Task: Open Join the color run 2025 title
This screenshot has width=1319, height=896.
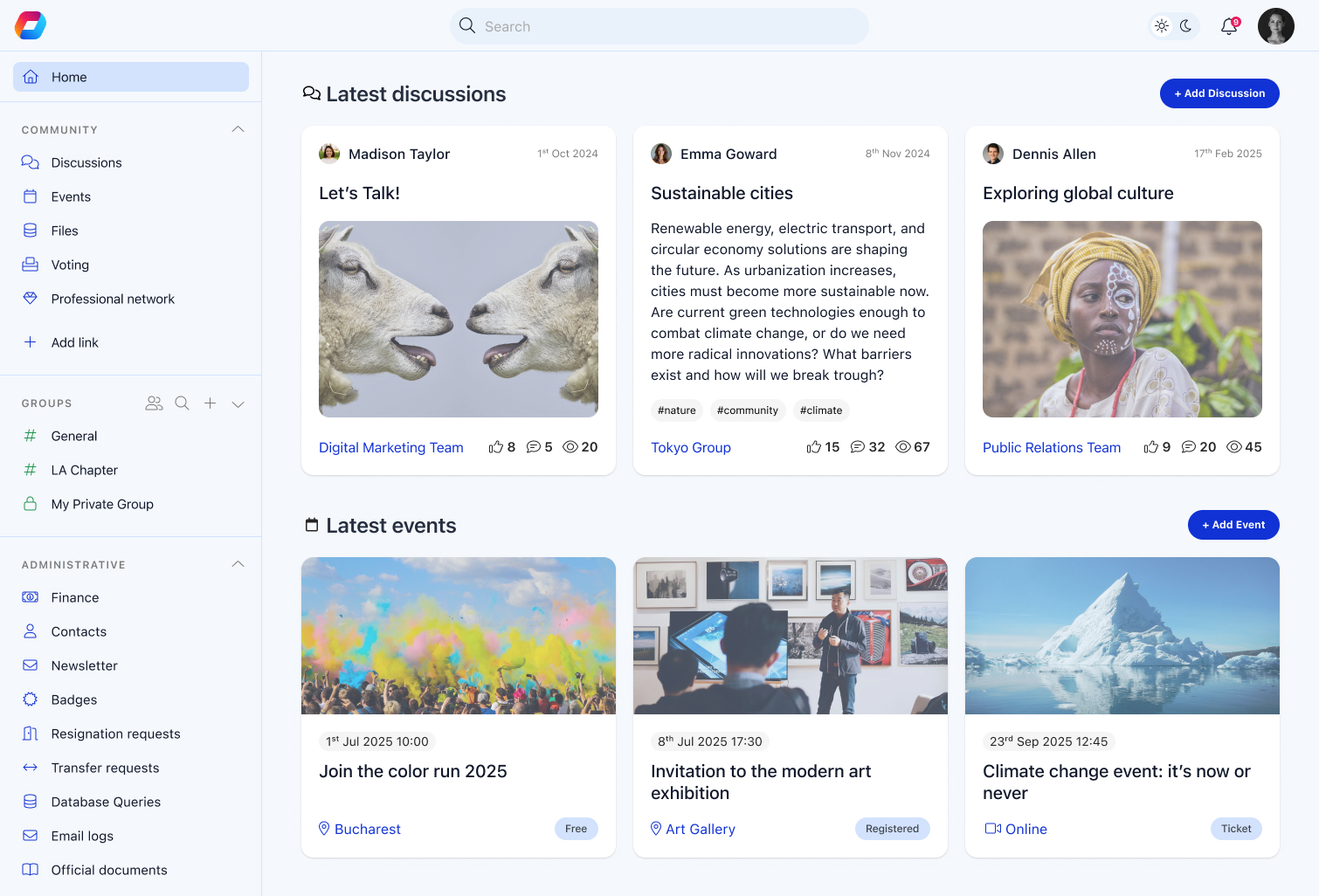Action: 413,771
